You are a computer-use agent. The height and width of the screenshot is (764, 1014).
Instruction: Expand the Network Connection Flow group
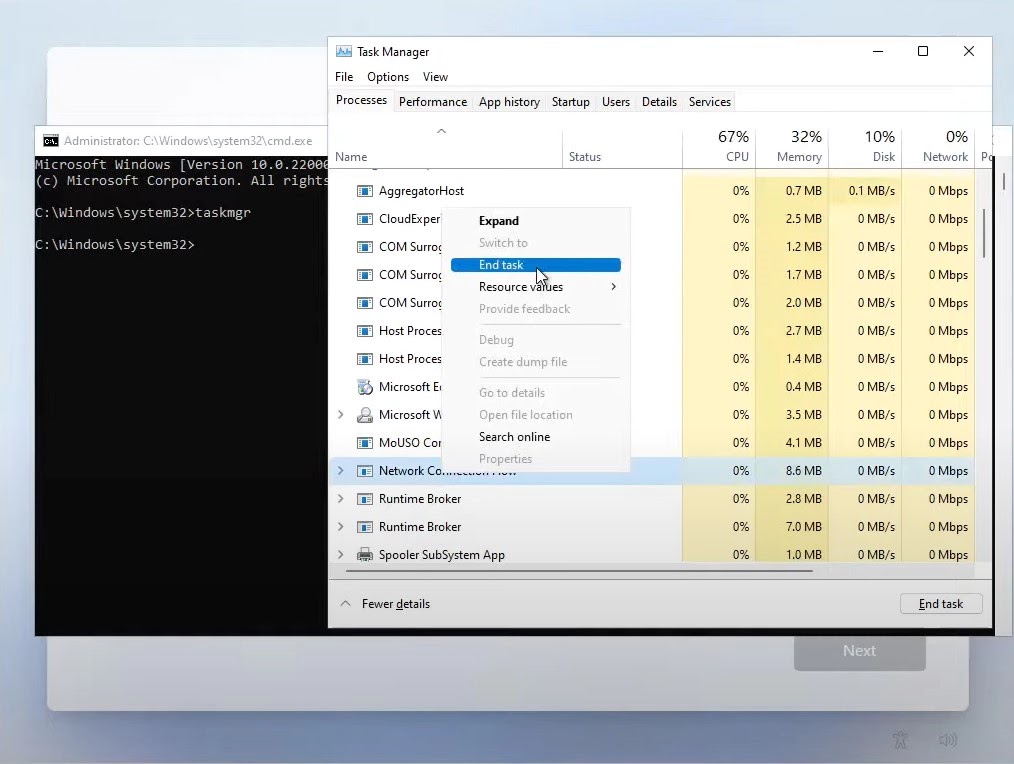click(x=341, y=471)
